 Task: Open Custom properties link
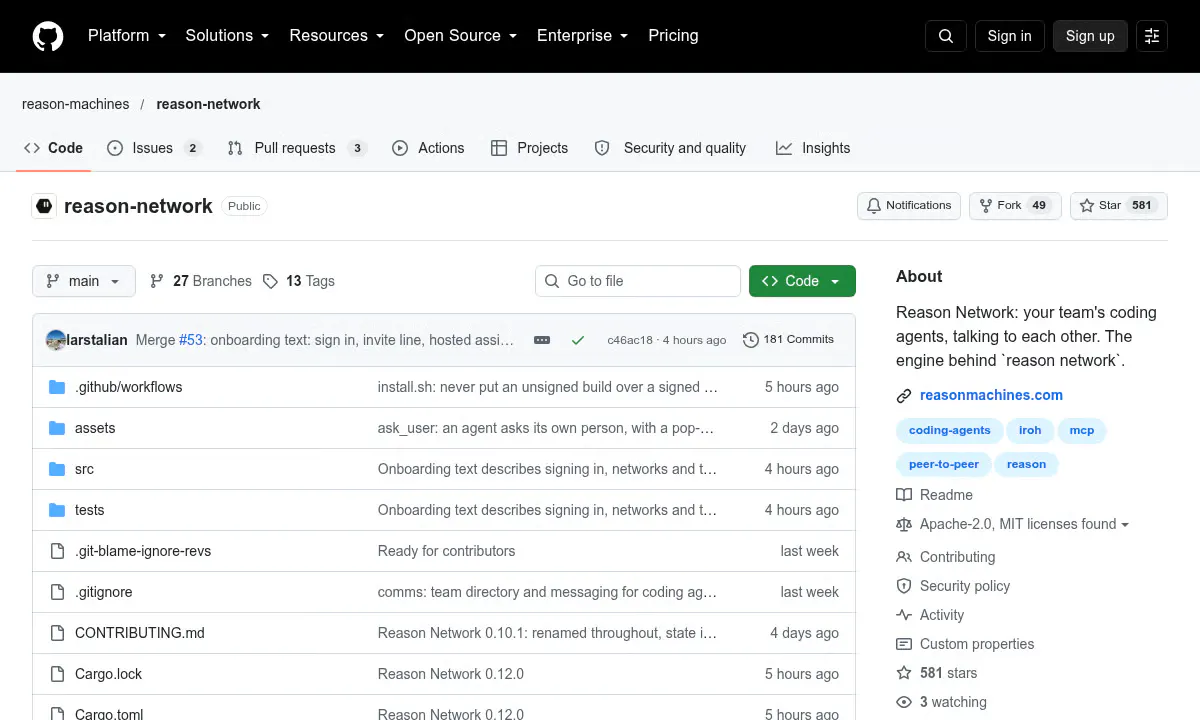965,644
